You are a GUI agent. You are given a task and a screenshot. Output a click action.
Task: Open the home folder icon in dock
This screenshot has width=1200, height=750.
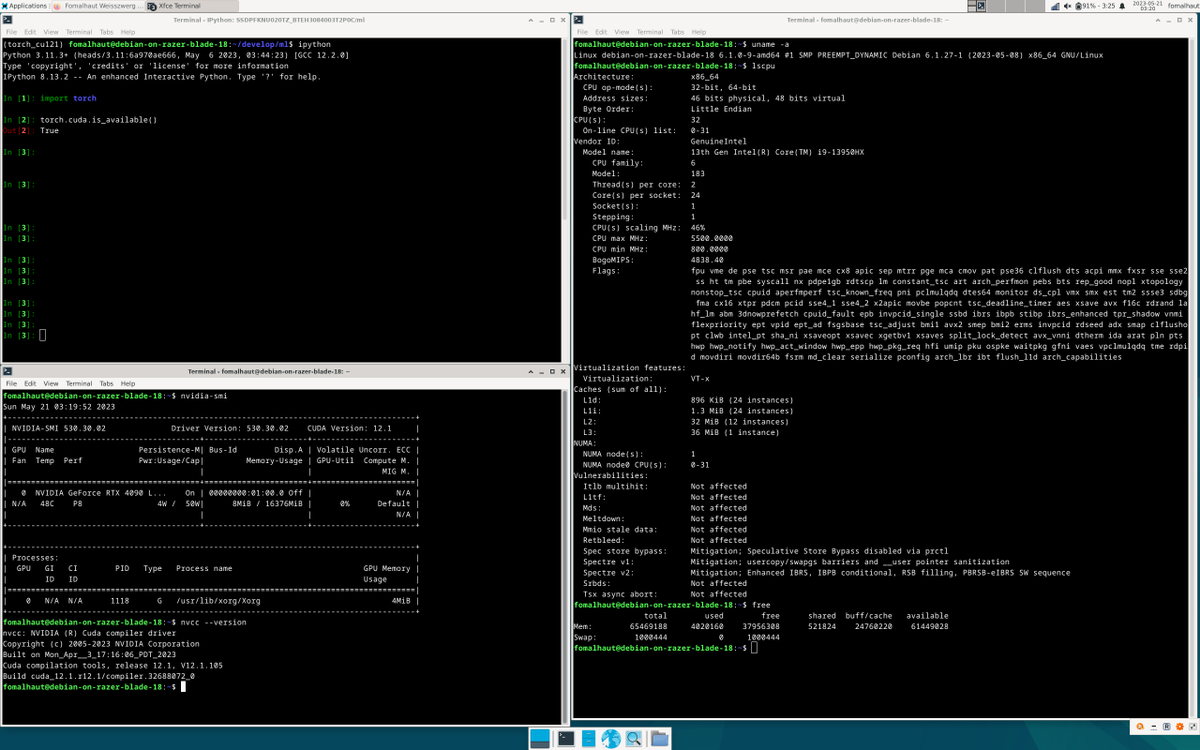(659, 739)
